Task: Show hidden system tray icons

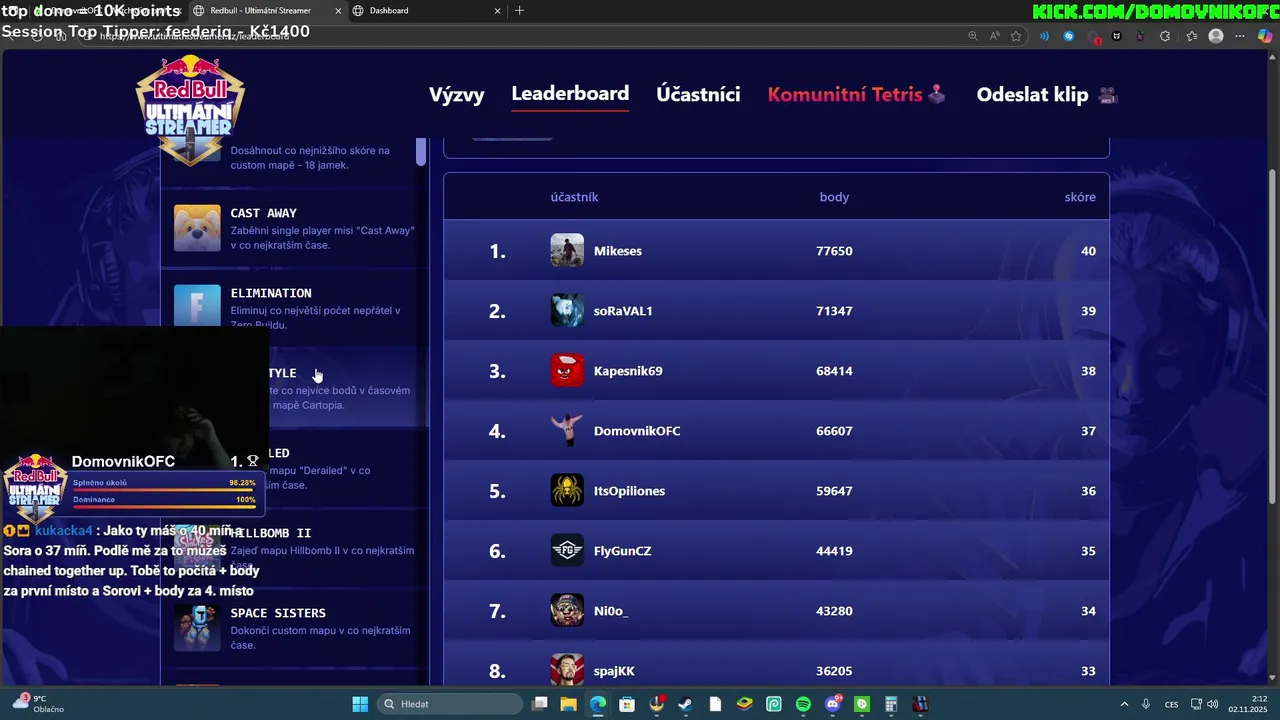Action: (1124, 704)
